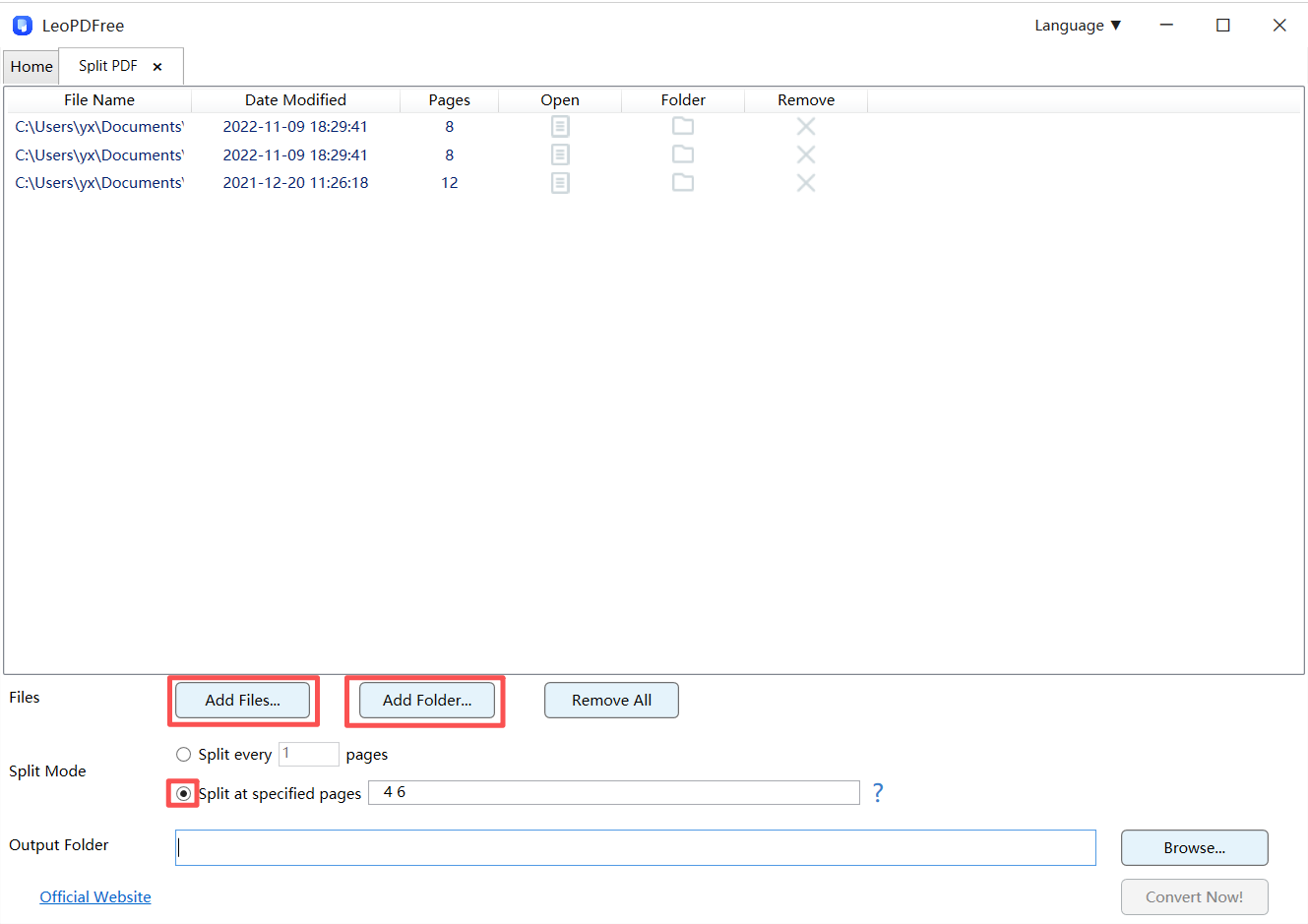Switch to the Home tab
The width and height of the screenshot is (1308, 924).
pos(31,67)
